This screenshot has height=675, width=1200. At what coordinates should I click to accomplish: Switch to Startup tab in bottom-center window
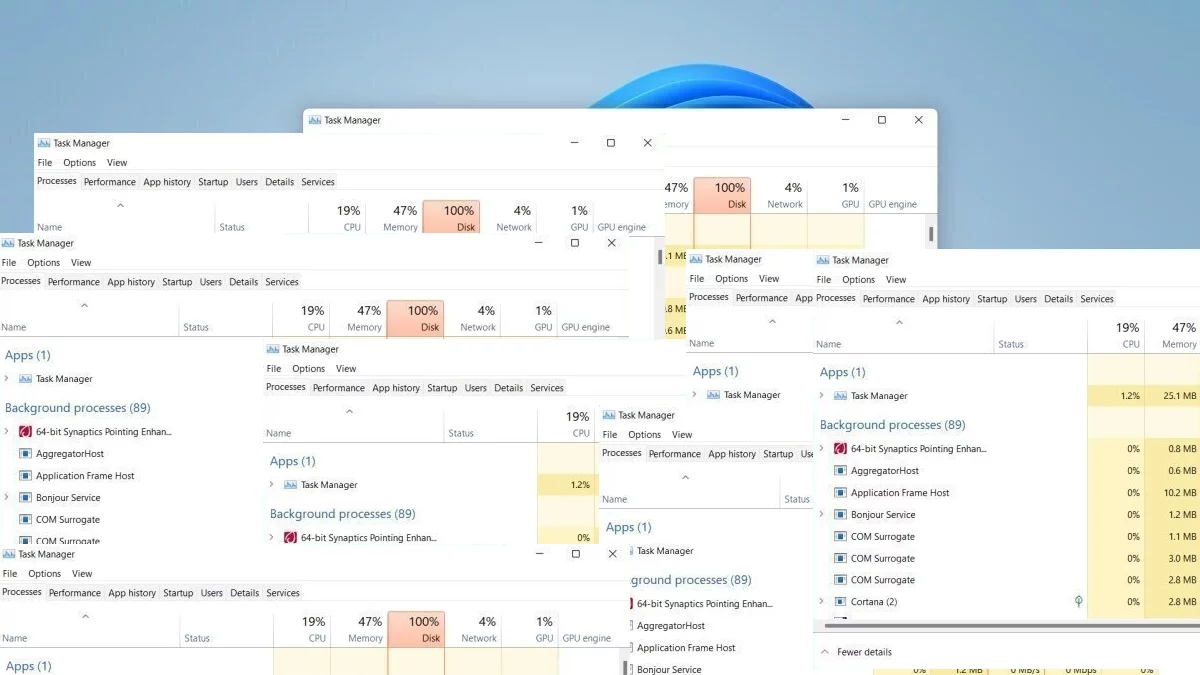[778, 454]
